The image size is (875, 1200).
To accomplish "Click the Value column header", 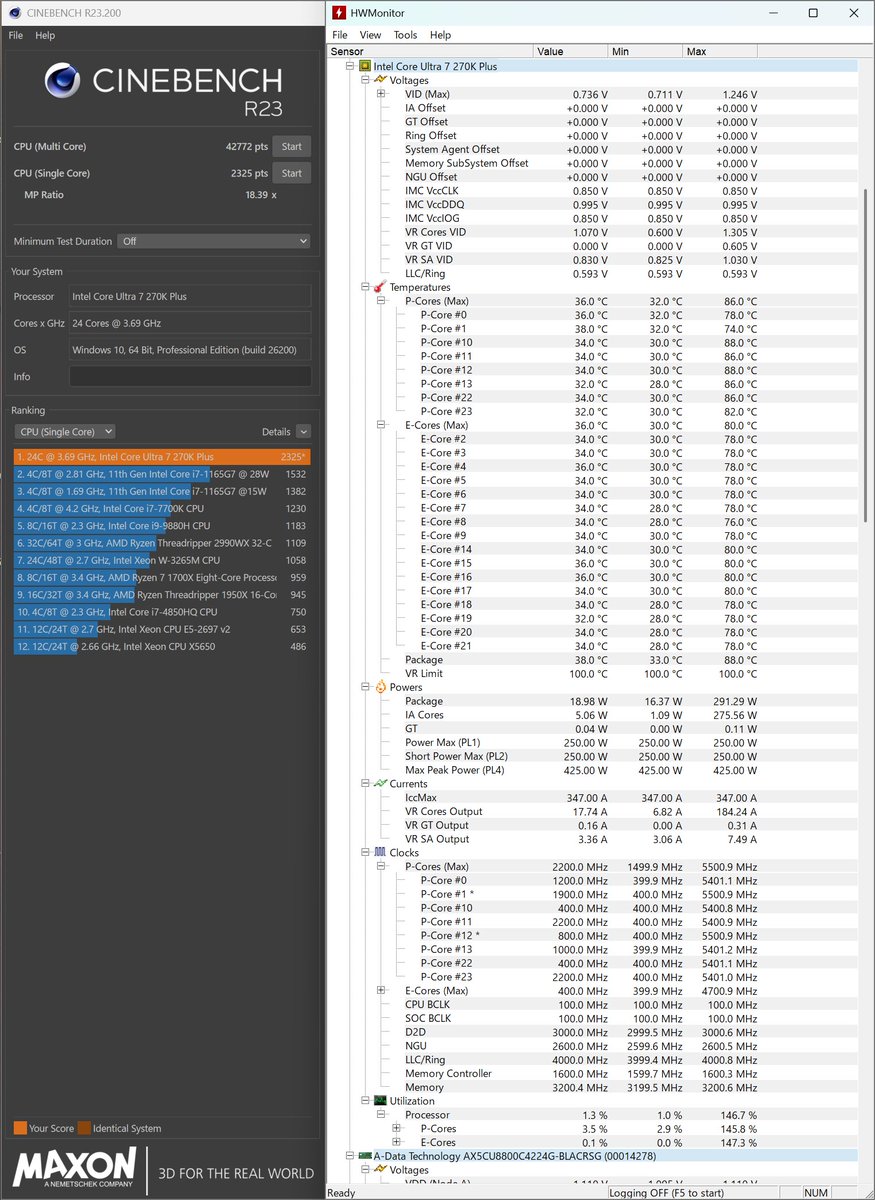I will [571, 51].
